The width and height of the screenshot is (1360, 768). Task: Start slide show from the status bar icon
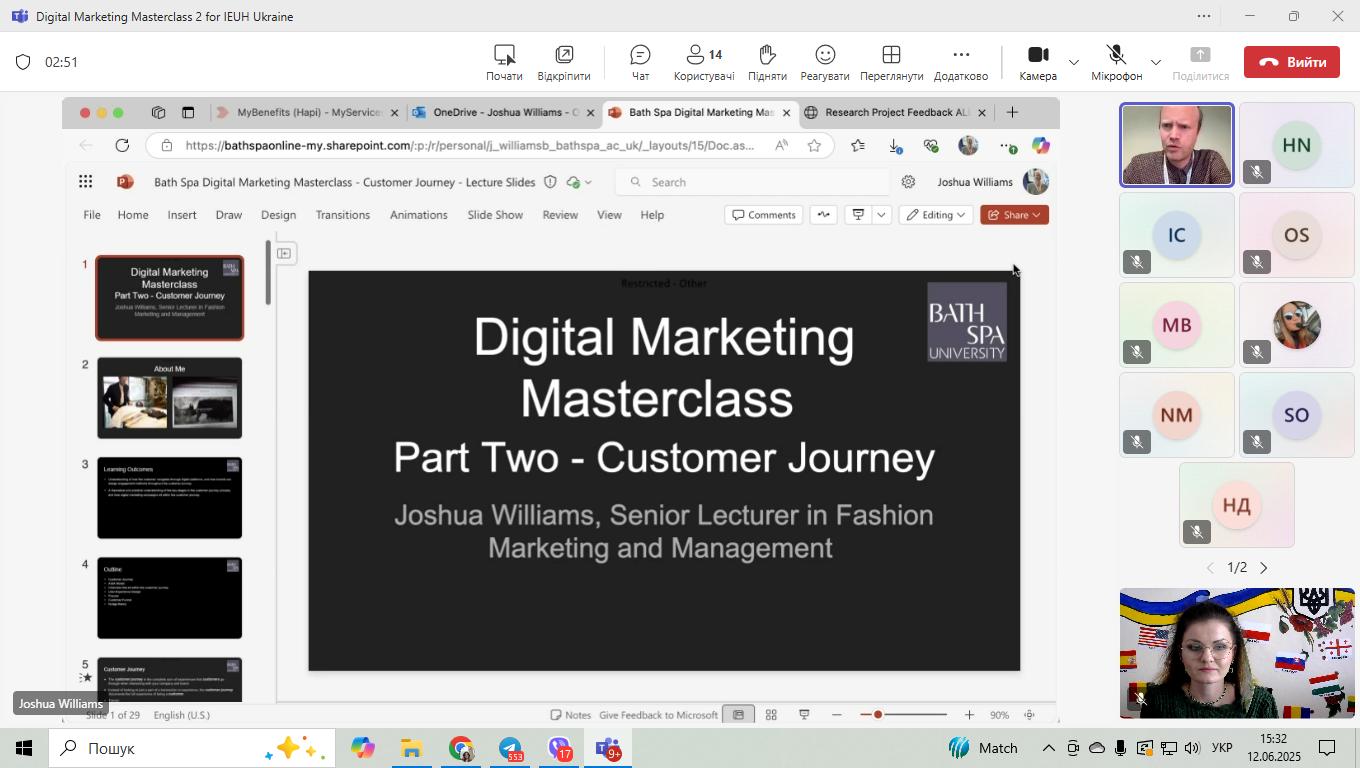[804, 715]
